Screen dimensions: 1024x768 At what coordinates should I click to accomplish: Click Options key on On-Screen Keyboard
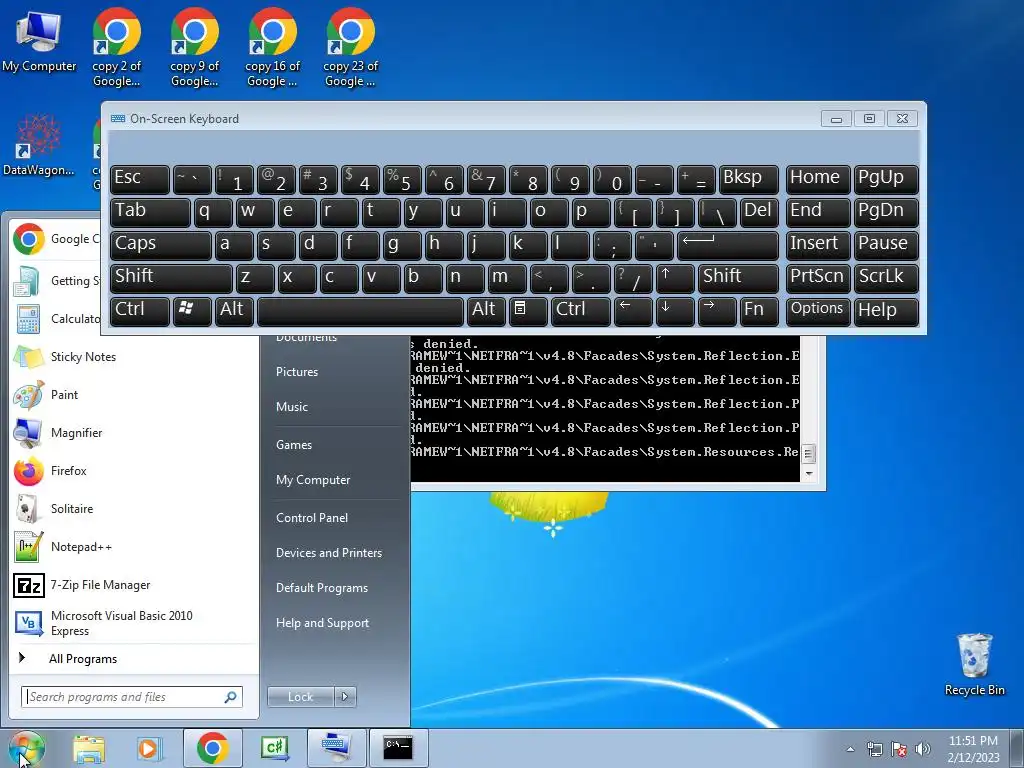click(x=818, y=311)
